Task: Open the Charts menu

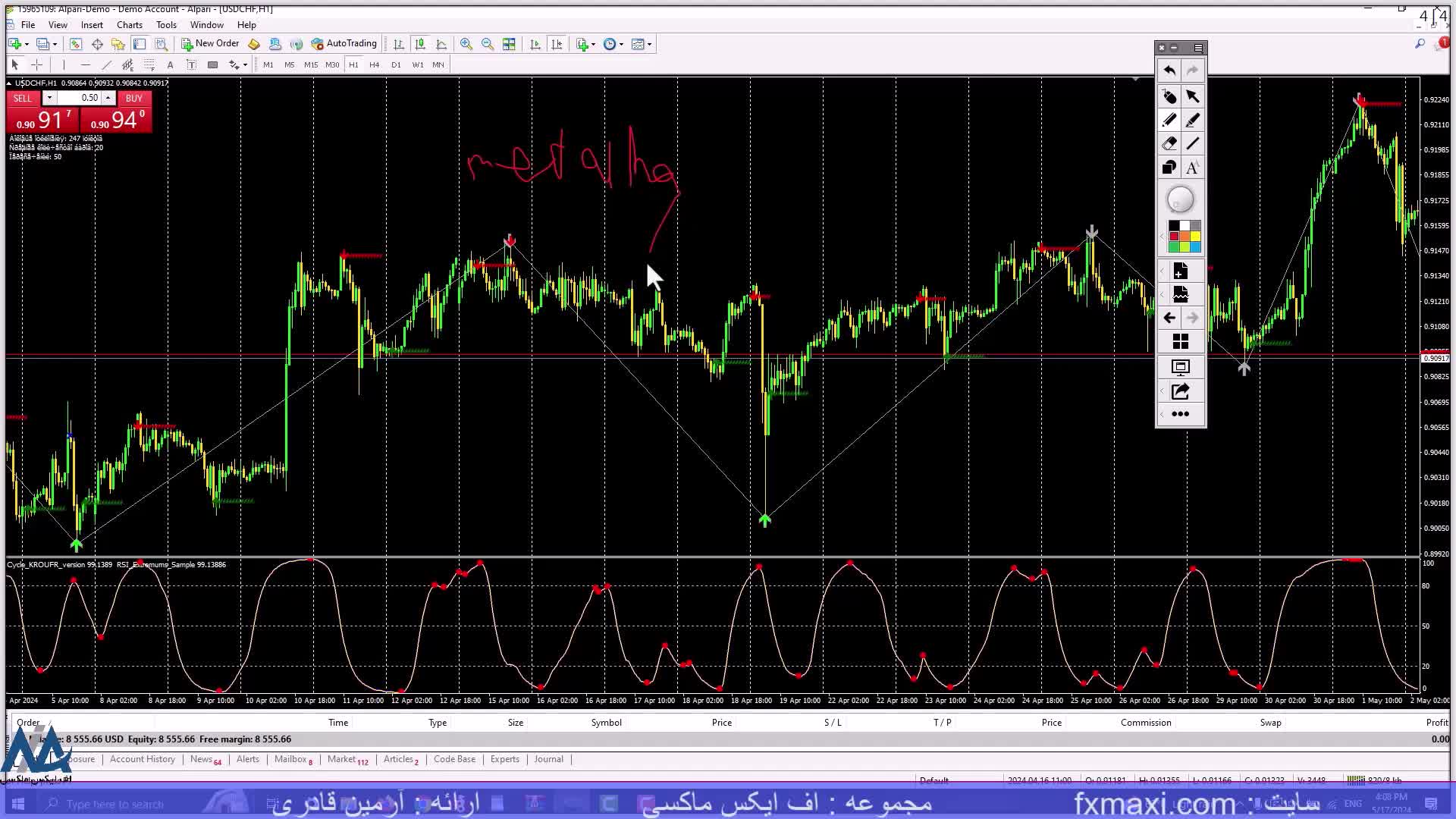Action: pyautogui.click(x=129, y=25)
